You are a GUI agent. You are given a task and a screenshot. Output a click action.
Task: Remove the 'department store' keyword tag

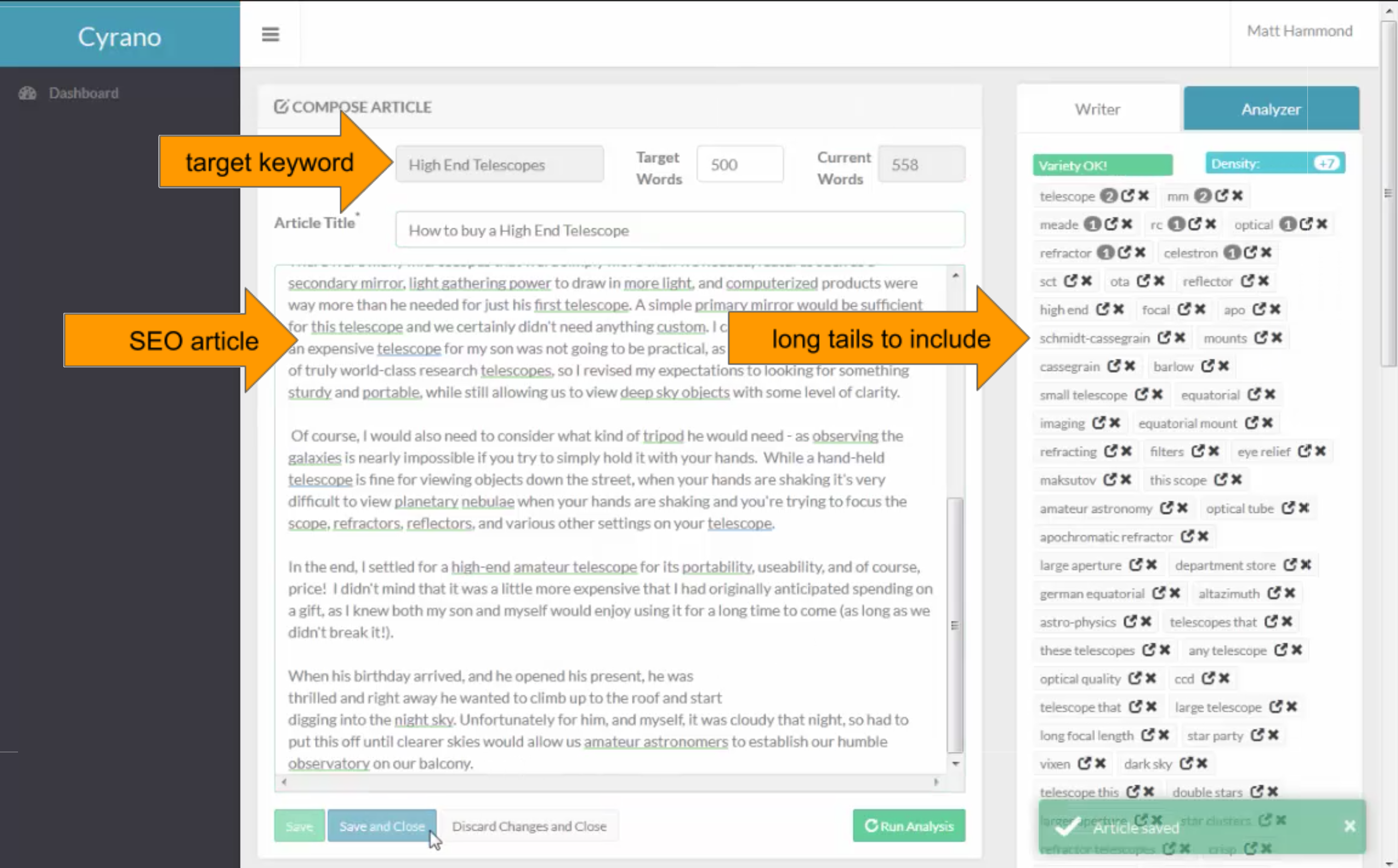pos(1306,565)
